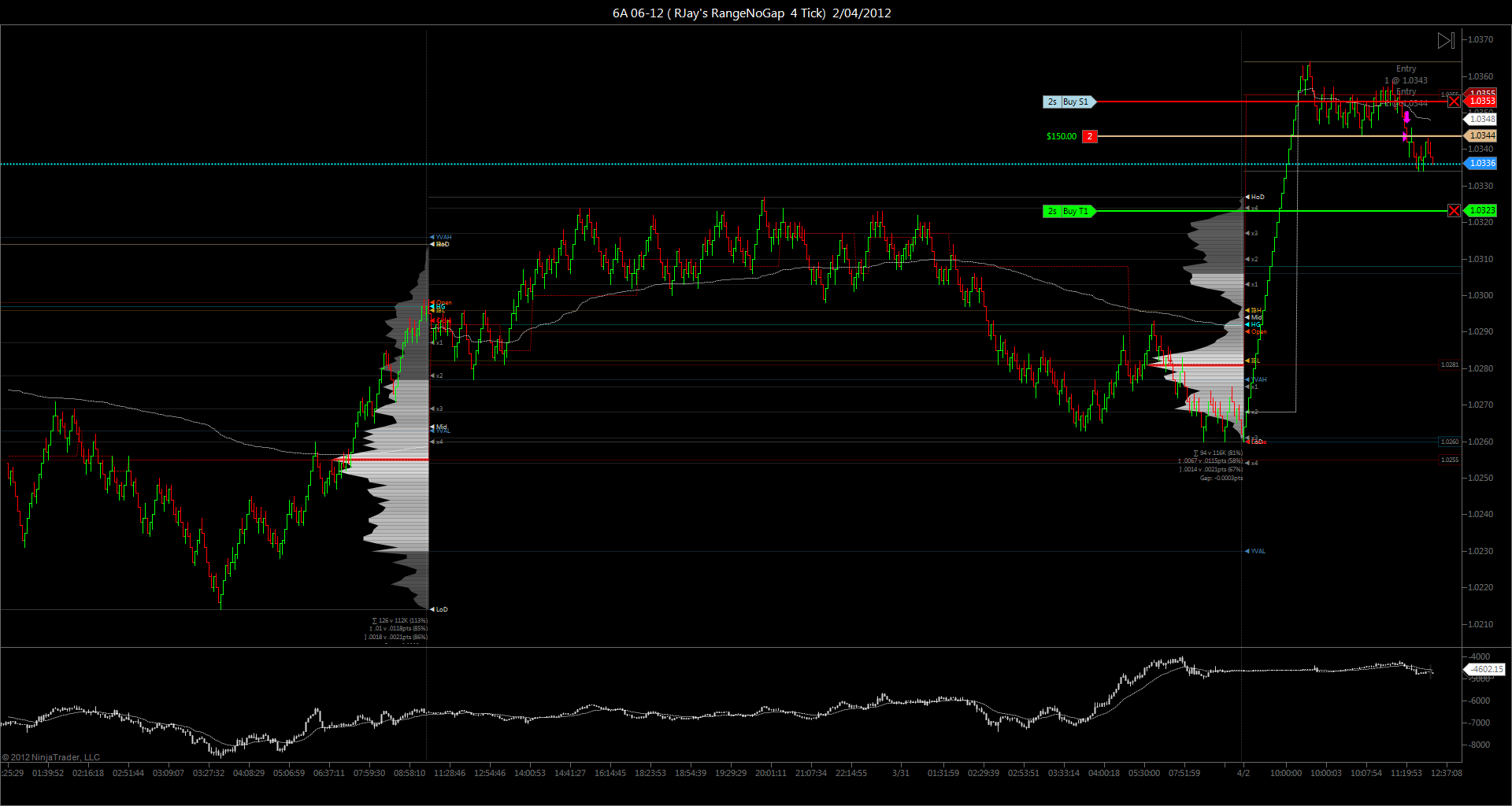Click the cyan dotted current price line
This screenshot has width=1512, height=806.
(x=731, y=164)
